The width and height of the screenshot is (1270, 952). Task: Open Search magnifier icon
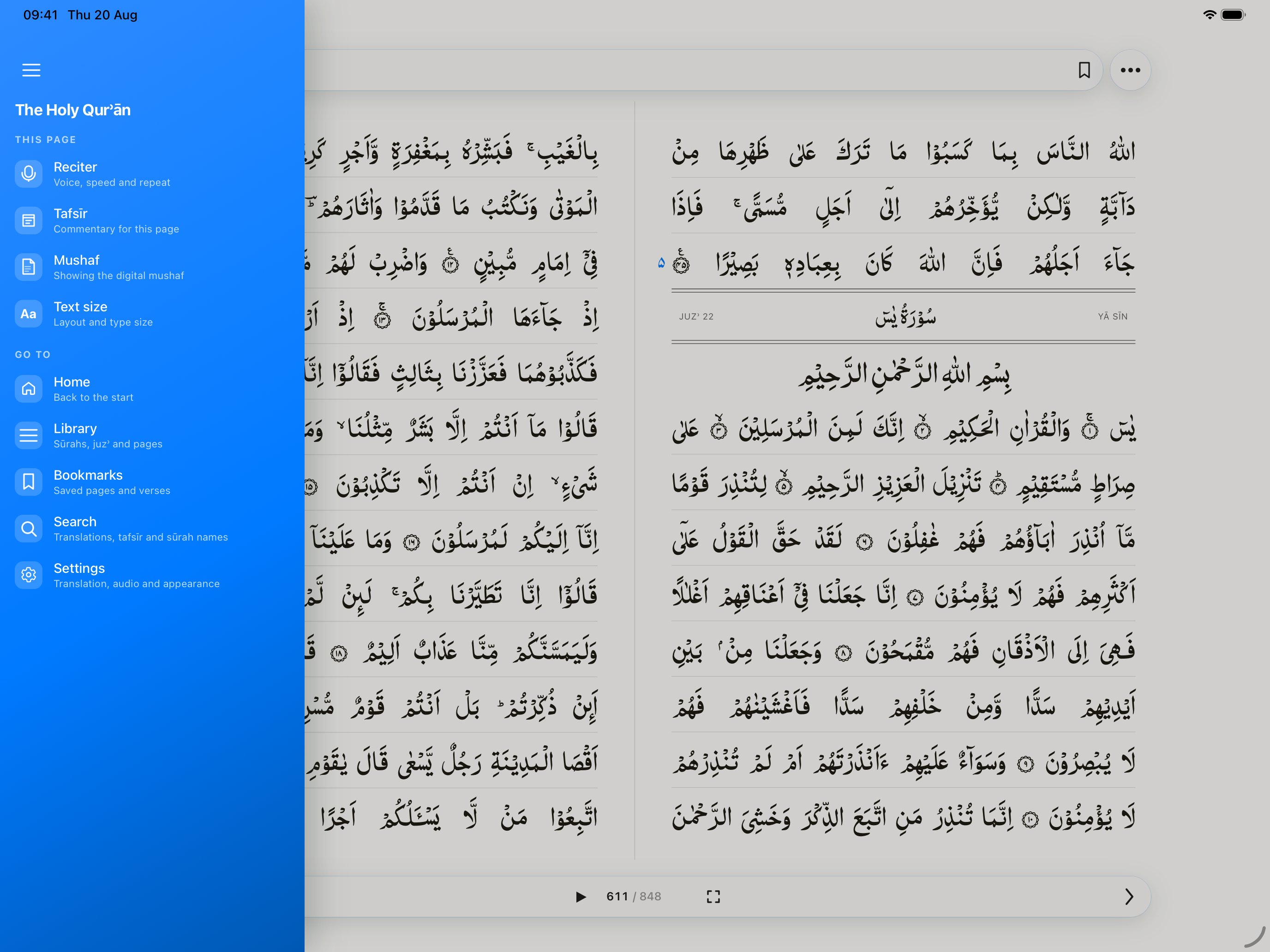click(x=29, y=529)
